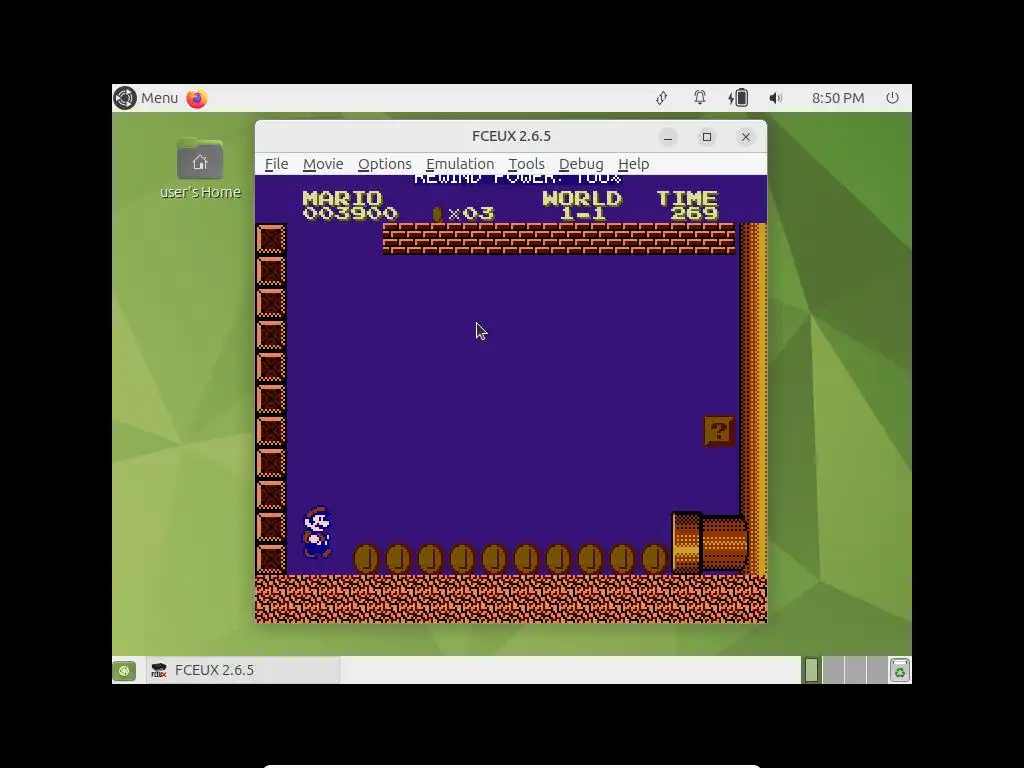
Task: Click the network connection tray icon
Action: (x=662, y=98)
